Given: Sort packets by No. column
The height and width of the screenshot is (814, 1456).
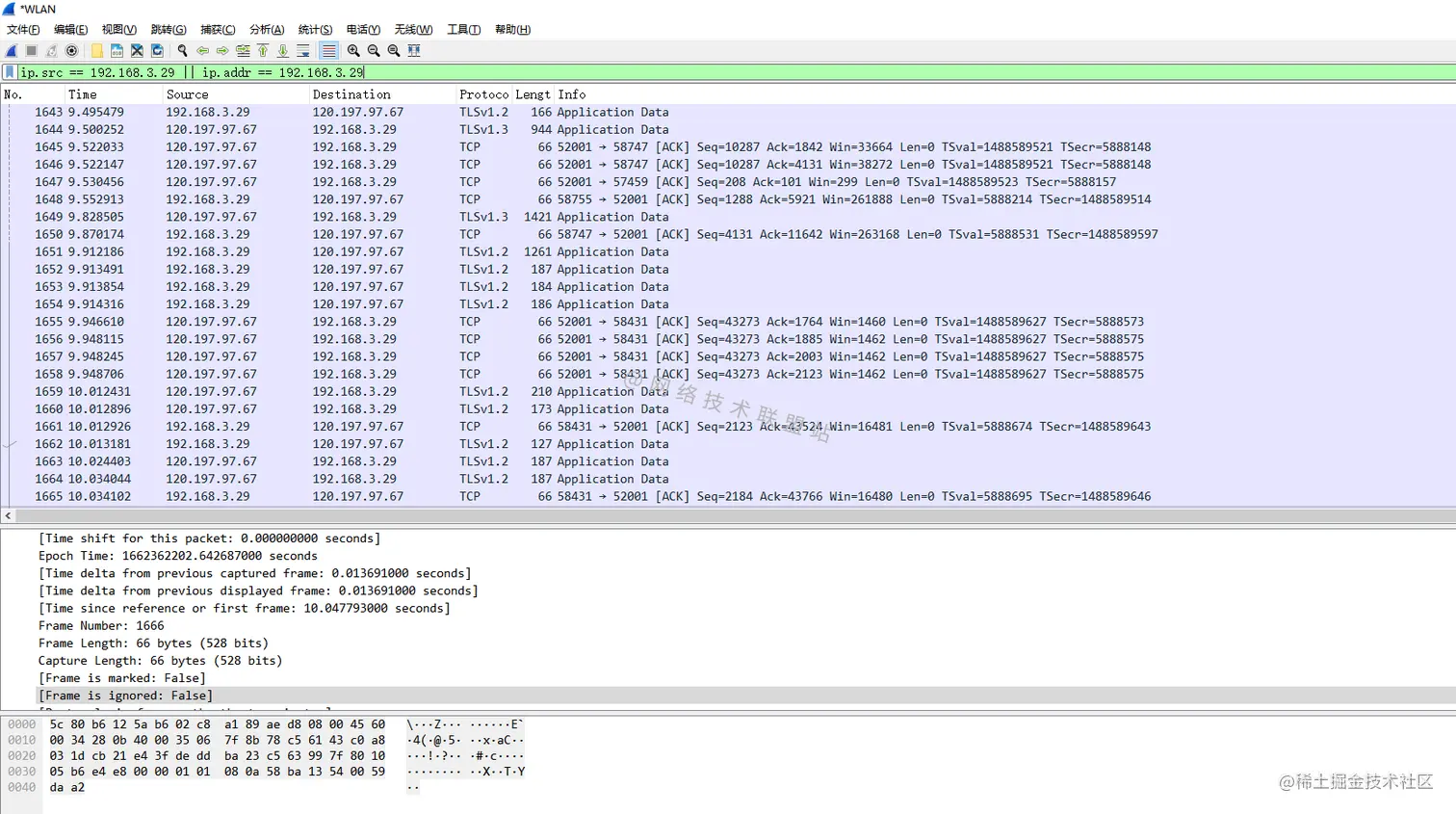Looking at the screenshot, I should [x=32, y=94].
